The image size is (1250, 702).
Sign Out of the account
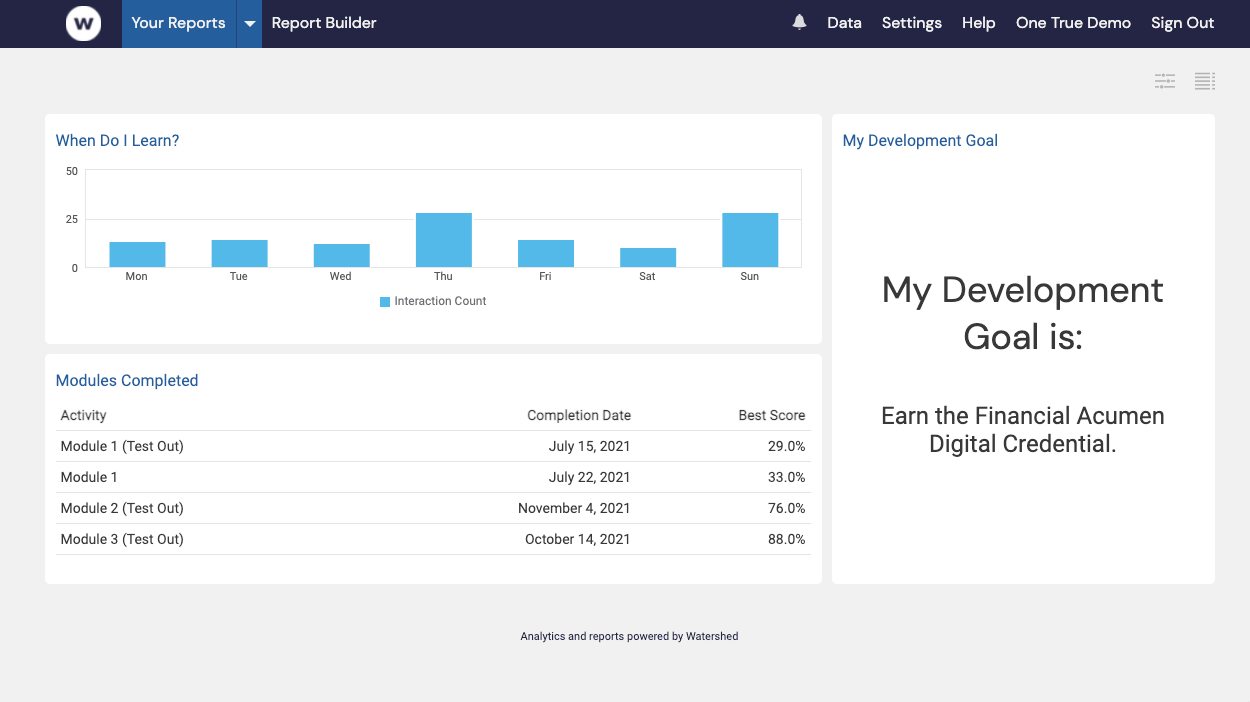point(1182,22)
